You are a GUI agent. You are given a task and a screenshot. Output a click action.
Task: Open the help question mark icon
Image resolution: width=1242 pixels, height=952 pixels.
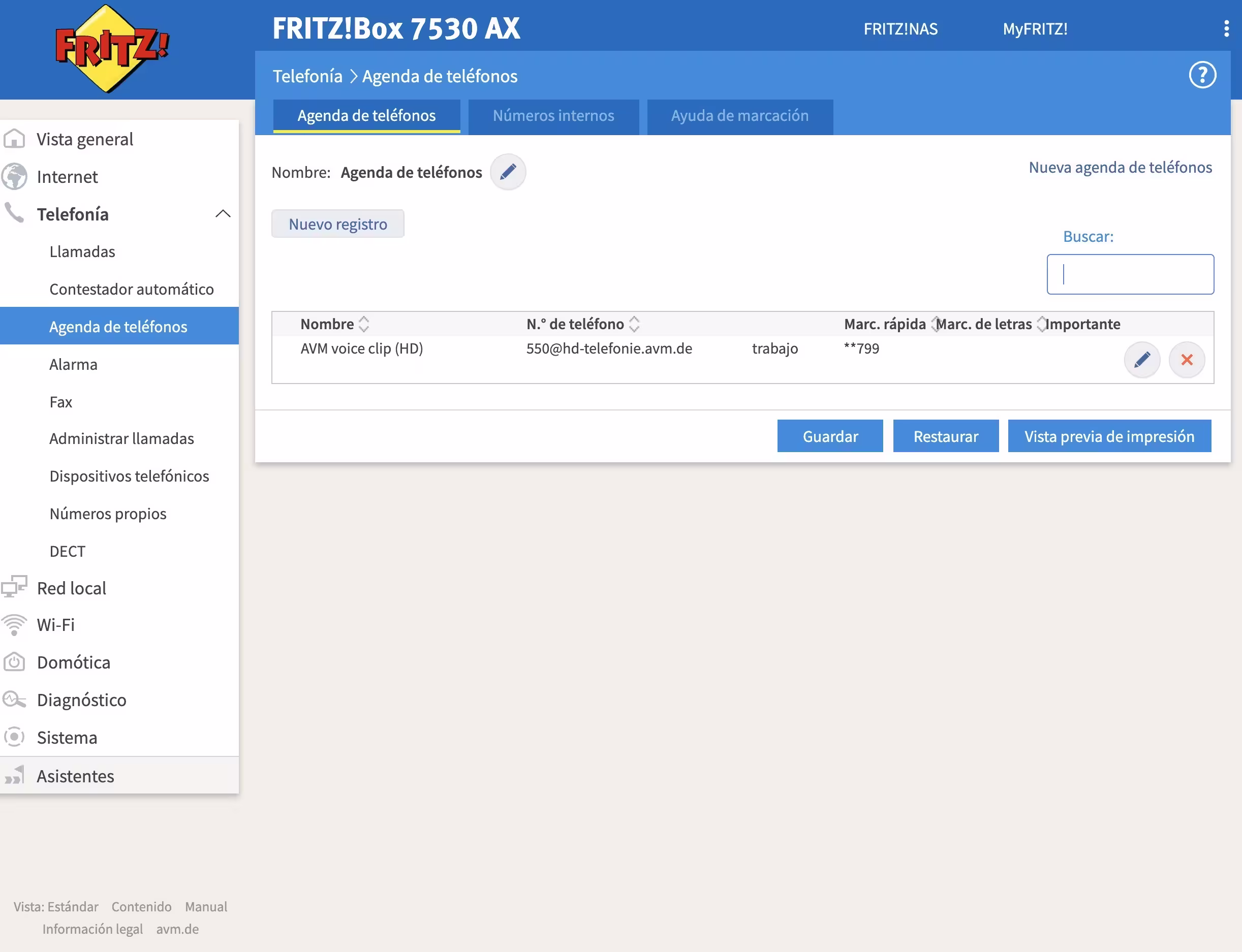1202,75
